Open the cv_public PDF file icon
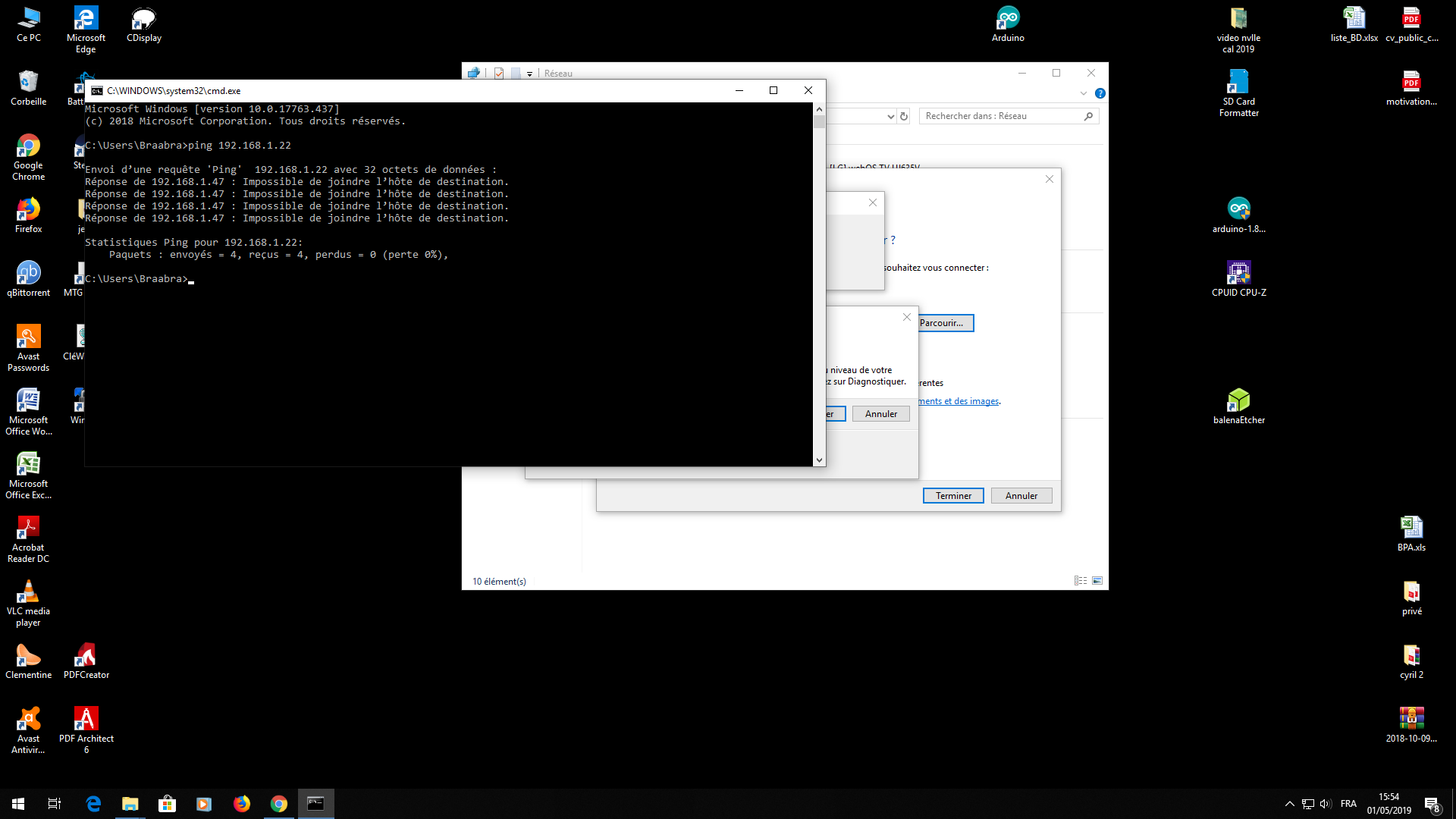 point(1411,25)
